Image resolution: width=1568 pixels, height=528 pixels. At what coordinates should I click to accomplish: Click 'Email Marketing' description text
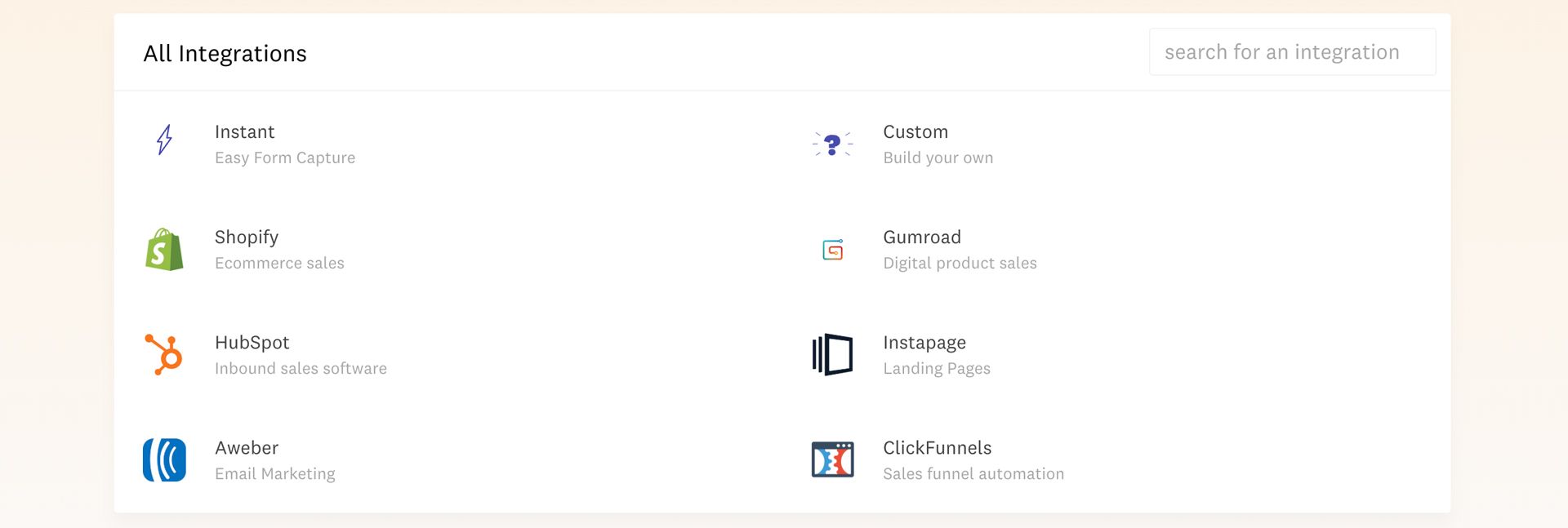274,473
